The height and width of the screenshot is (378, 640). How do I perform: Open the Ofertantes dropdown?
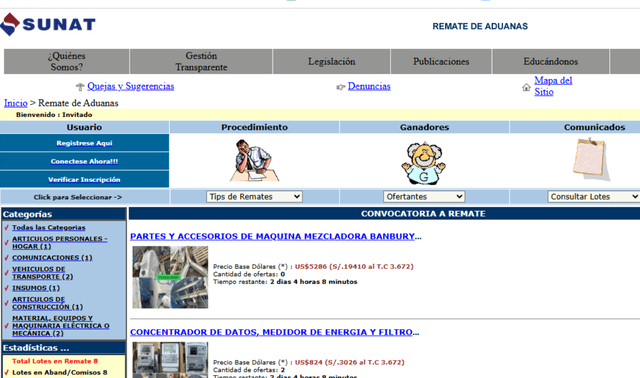(x=424, y=197)
